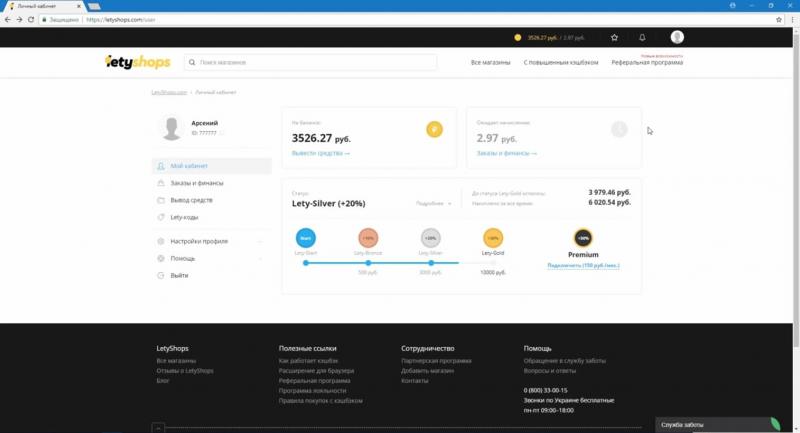Image resolution: width=800 pixels, height=433 pixels.
Task: Go to Вывод средств sidebar item
Action: (x=191, y=200)
